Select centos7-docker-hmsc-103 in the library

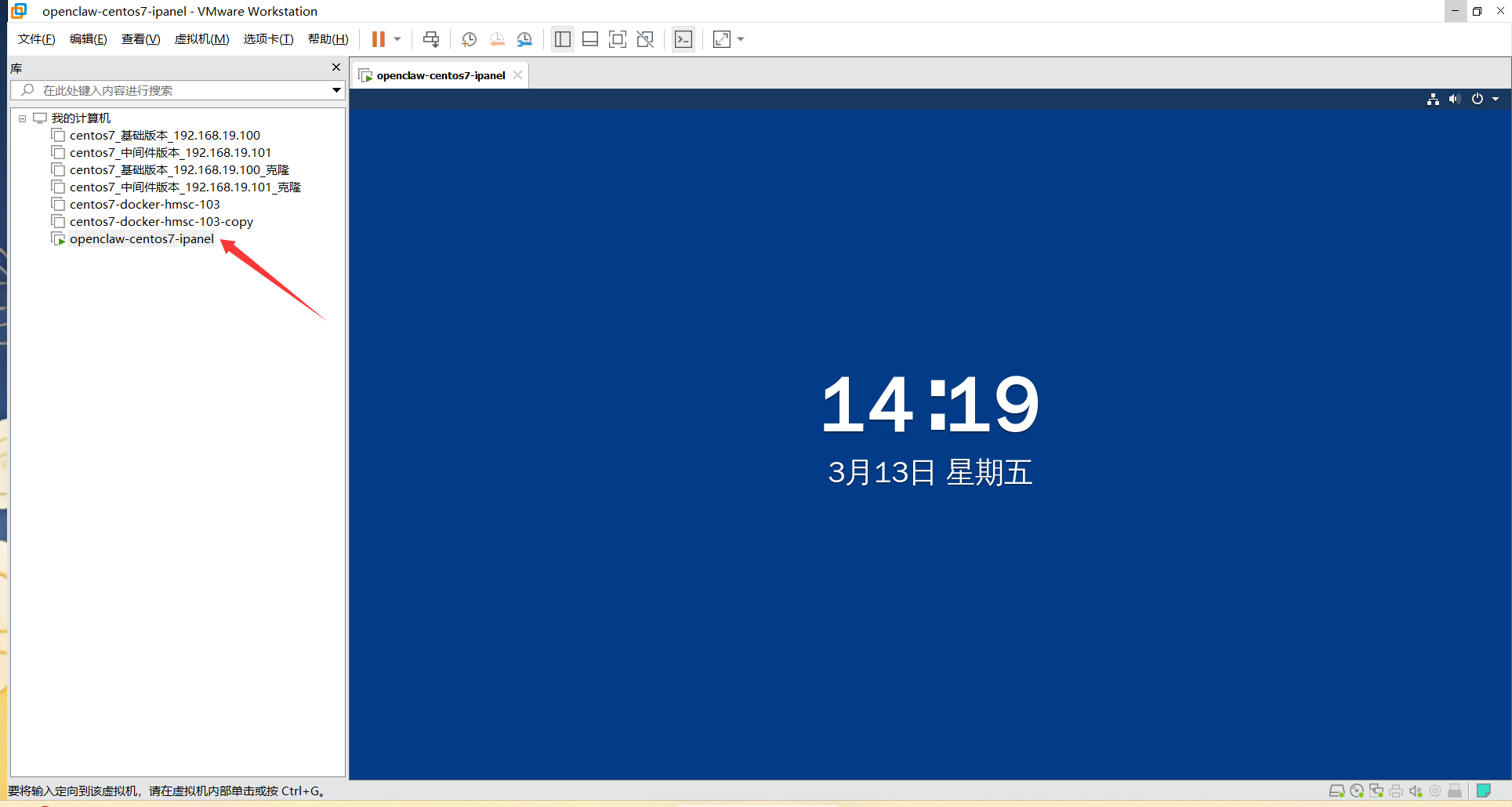click(144, 204)
